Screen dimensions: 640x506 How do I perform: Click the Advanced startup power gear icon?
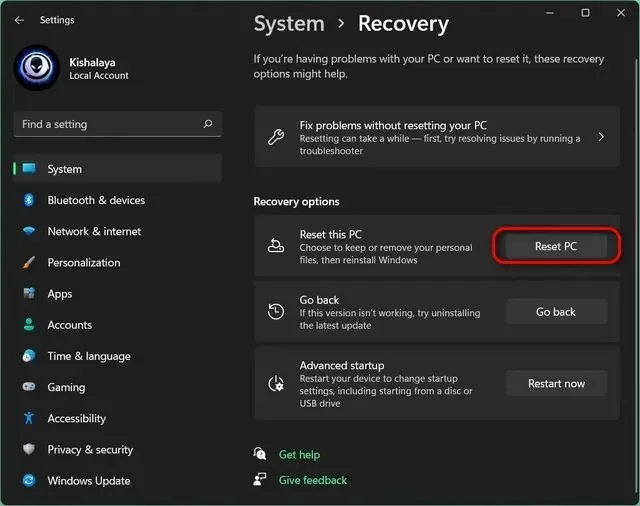[276, 384]
